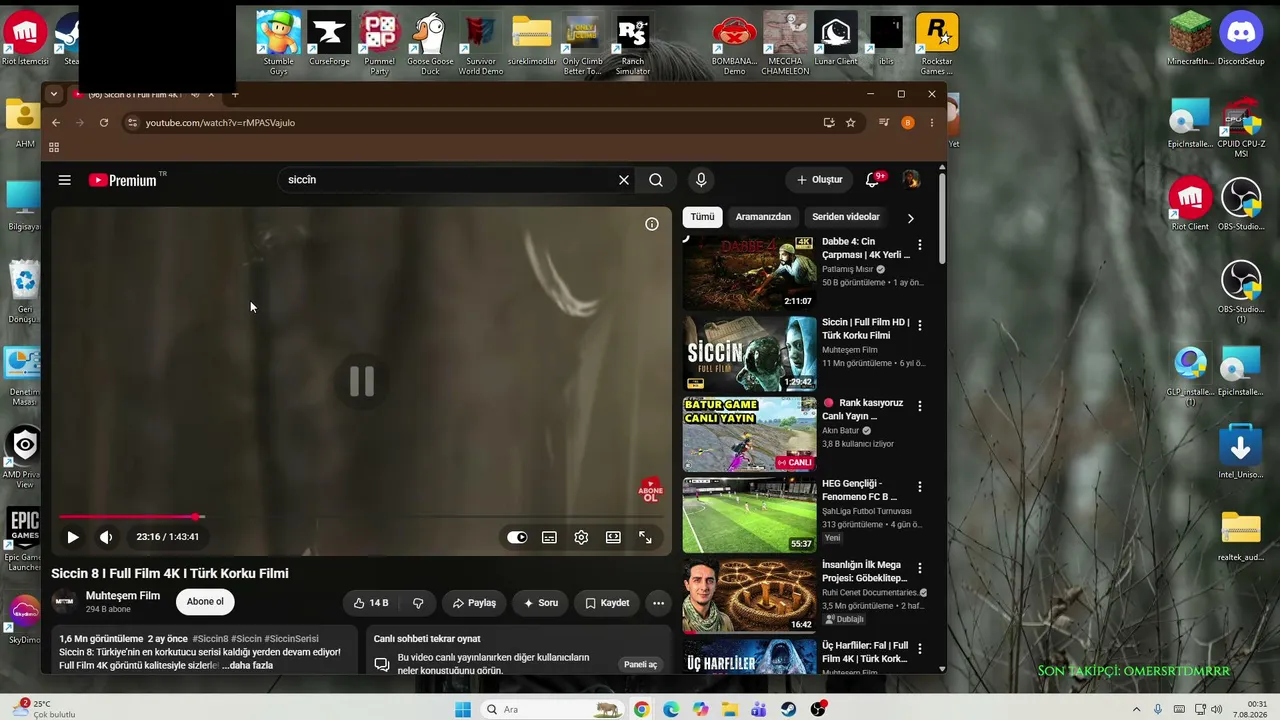Viewport: 1280px width, 720px height.
Task: Open the #Siccin8 hashtag link
Action: [x=210, y=639]
